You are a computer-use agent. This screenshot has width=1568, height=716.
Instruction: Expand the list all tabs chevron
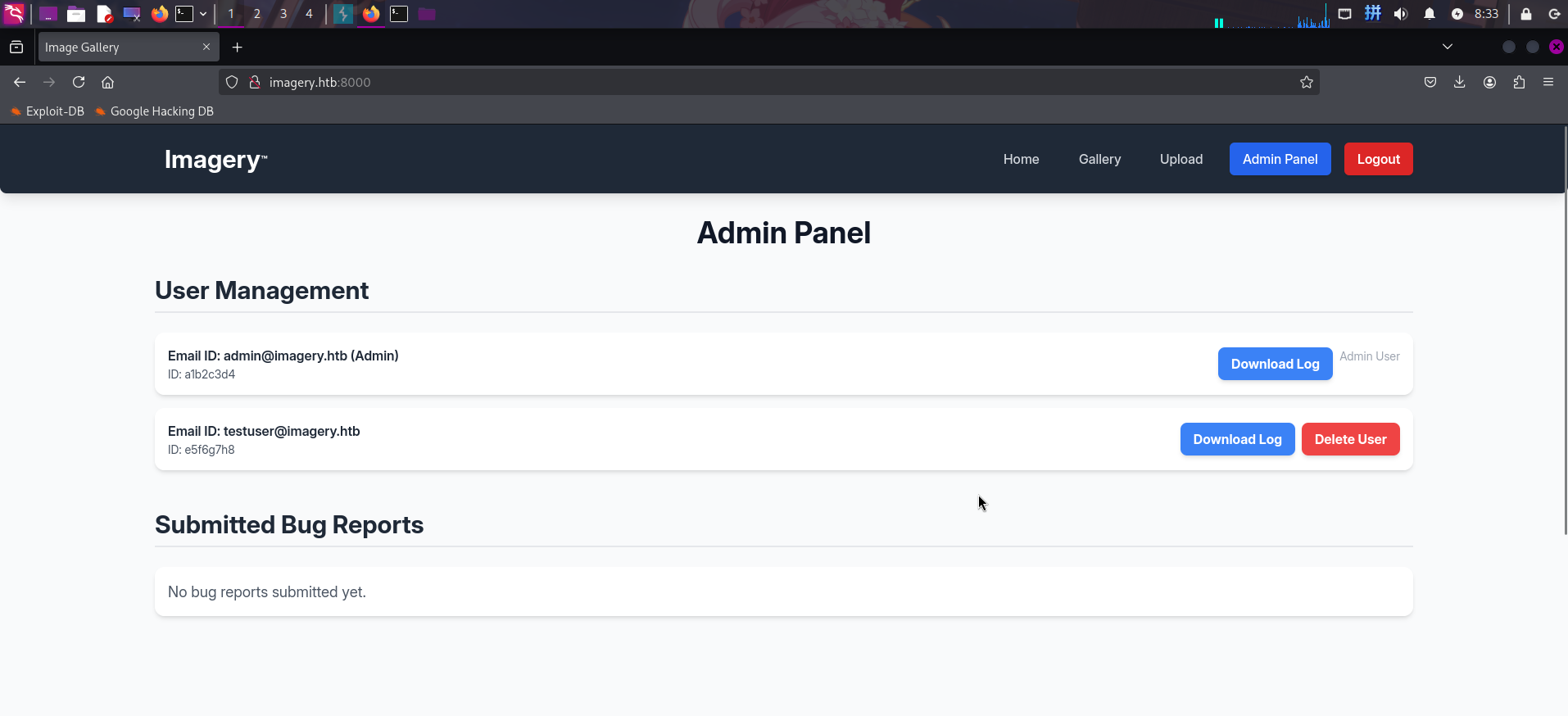pos(1448,47)
